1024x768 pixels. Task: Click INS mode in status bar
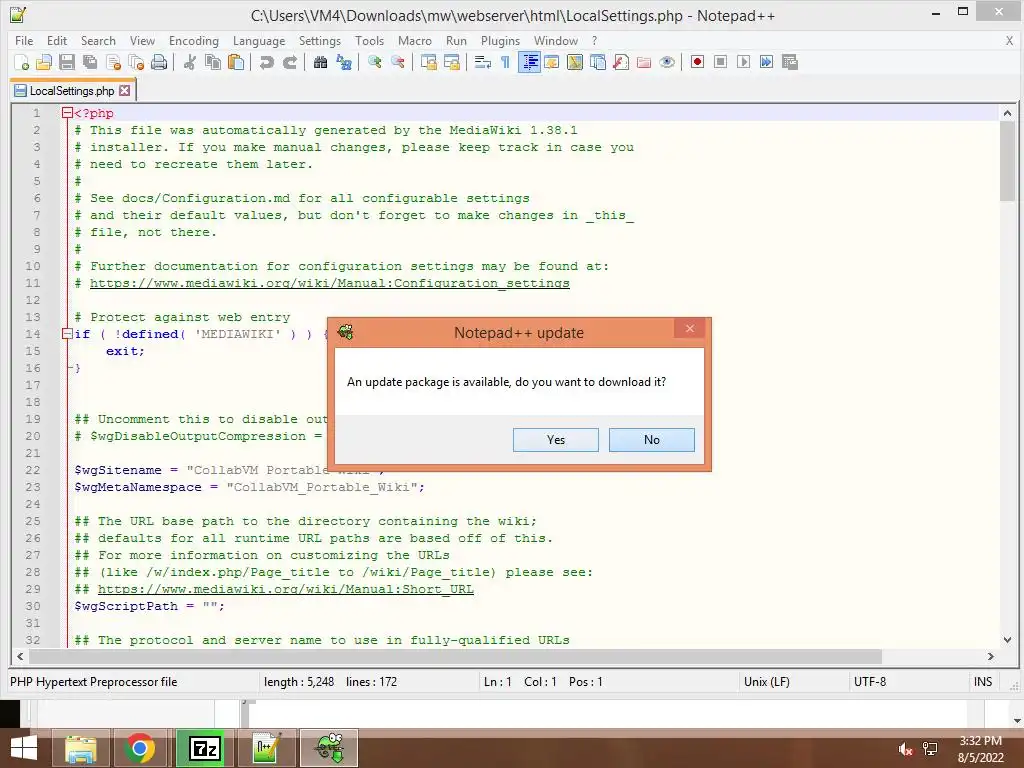point(983,682)
